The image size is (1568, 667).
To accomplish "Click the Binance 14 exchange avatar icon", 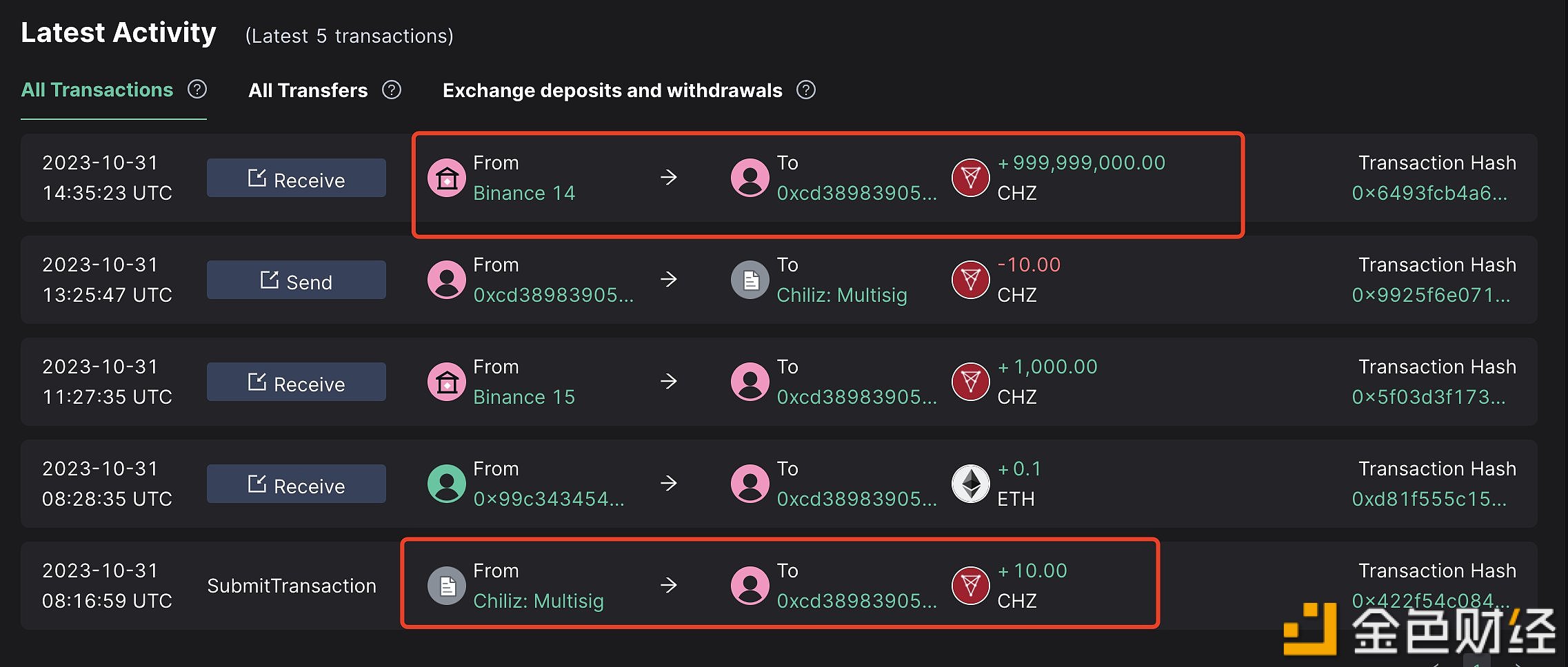I will coord(447,178).
